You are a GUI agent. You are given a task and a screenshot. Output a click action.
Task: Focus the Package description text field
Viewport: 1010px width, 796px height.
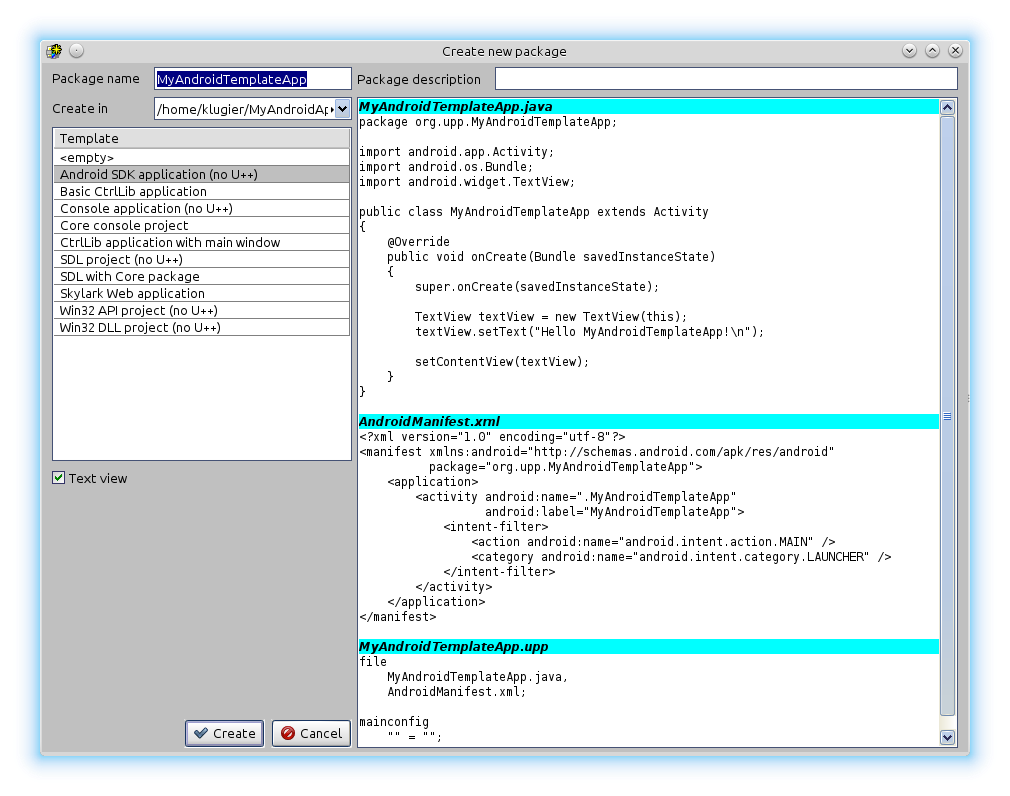pos(725,79)
